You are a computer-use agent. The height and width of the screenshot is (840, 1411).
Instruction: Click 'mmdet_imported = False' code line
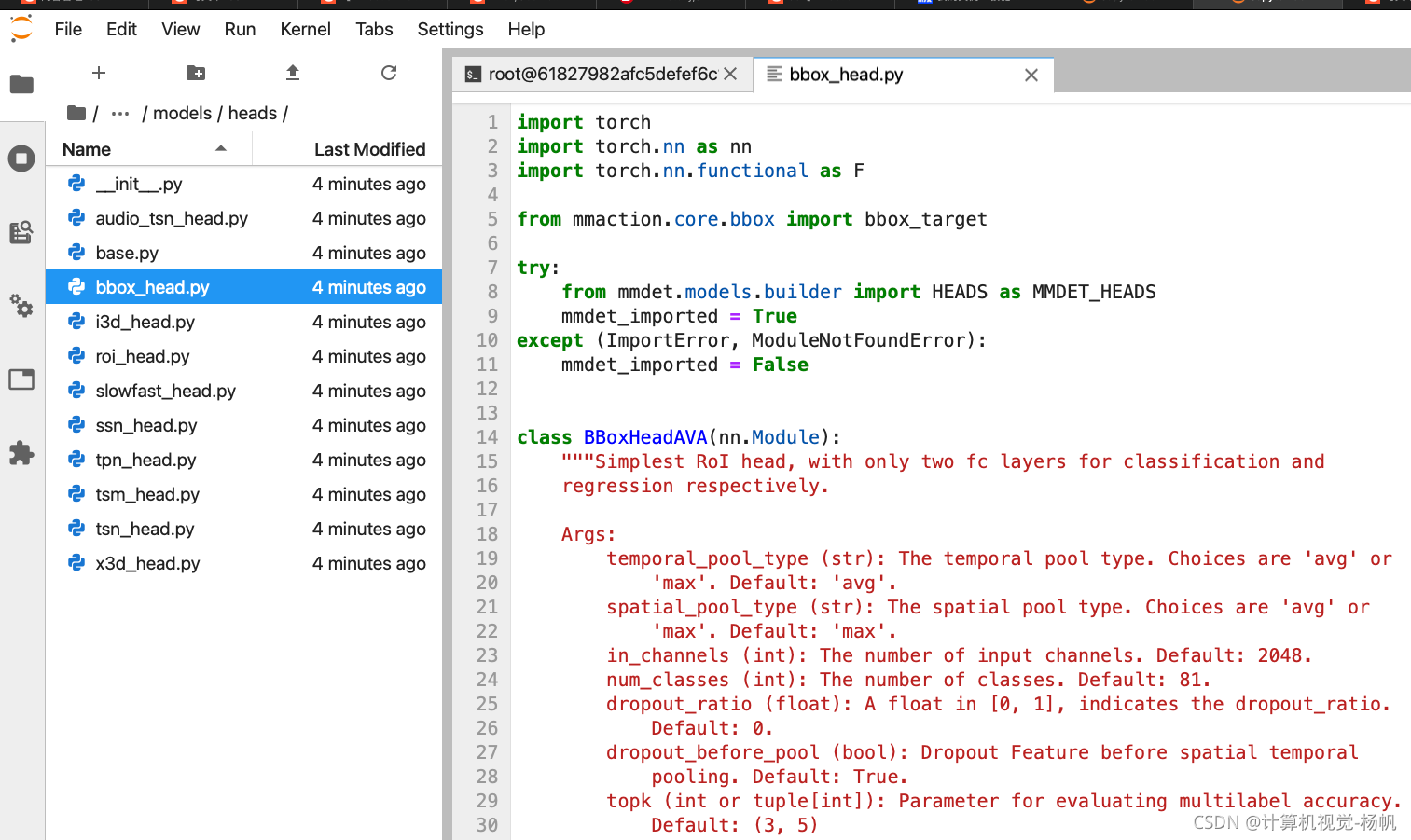pyautogui.click(x=685, y=365)
